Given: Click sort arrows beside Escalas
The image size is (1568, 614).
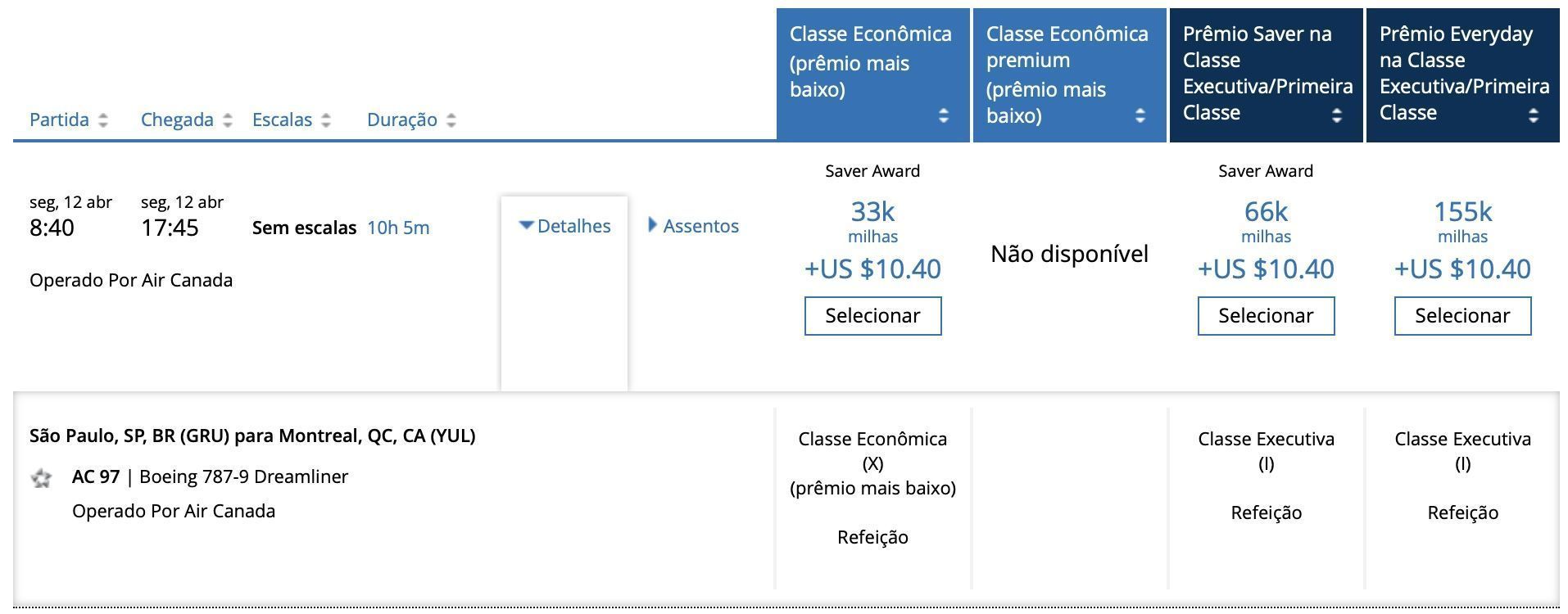Looking at the screenshot, I should coord(326,120).
